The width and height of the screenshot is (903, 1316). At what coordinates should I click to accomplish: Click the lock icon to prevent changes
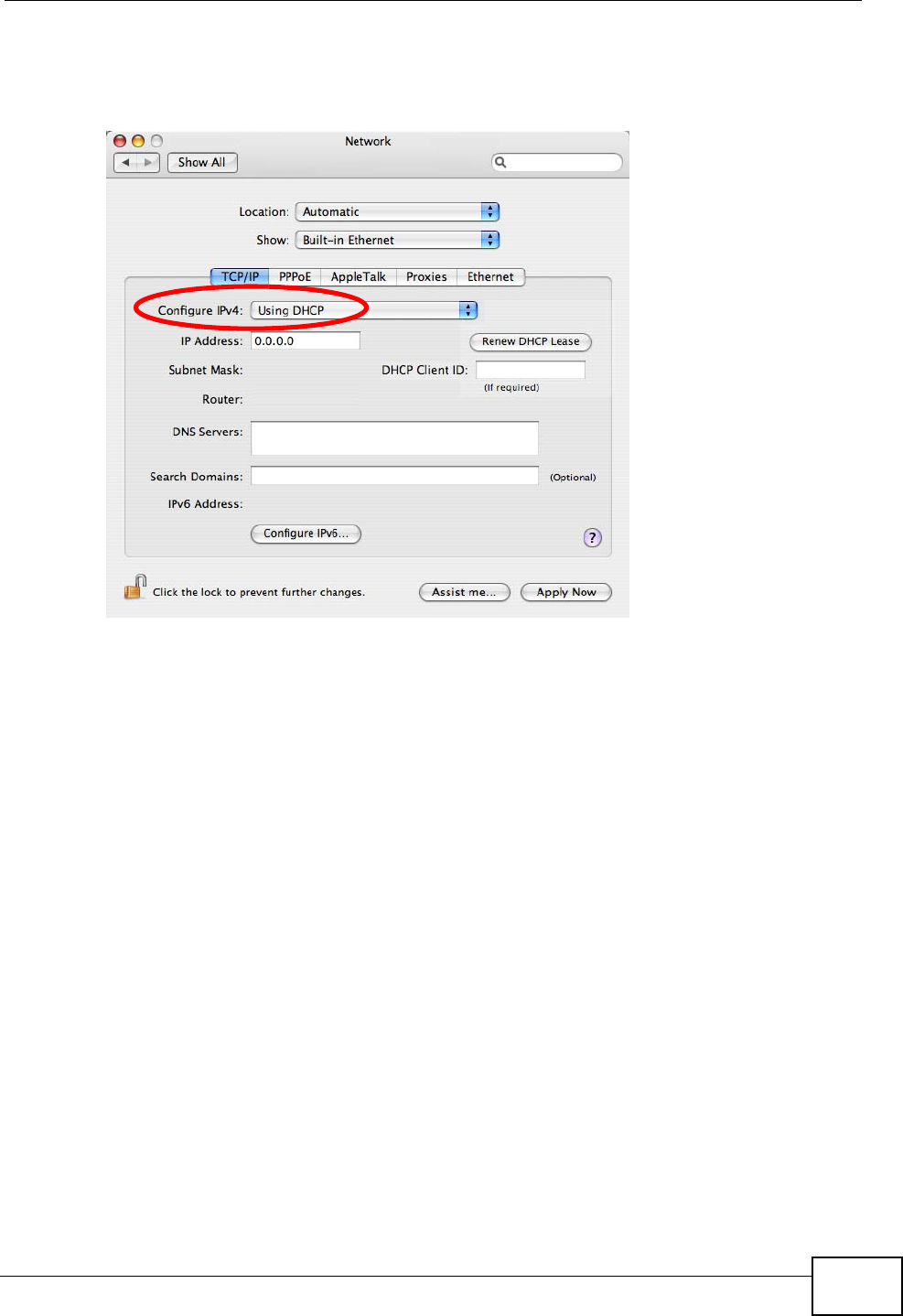click(x=135, y=587)
